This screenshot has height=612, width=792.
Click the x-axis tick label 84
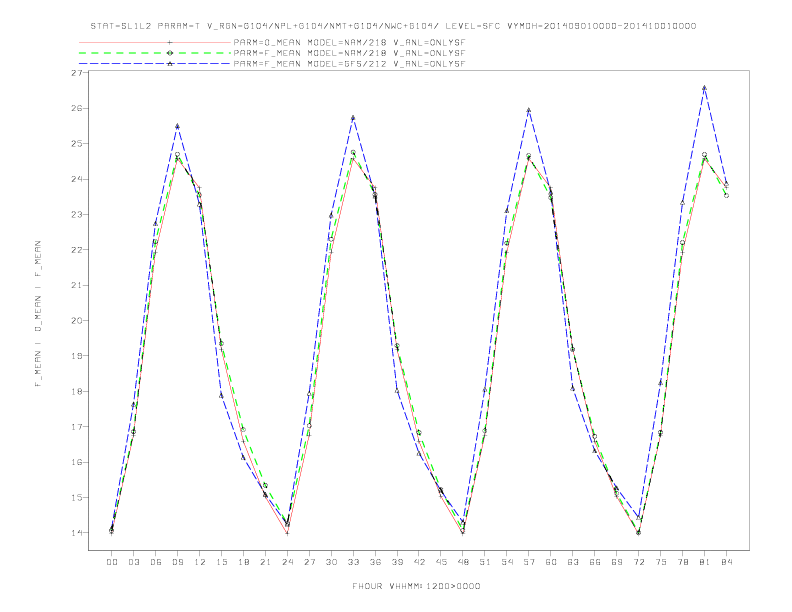tap(727, 562)
